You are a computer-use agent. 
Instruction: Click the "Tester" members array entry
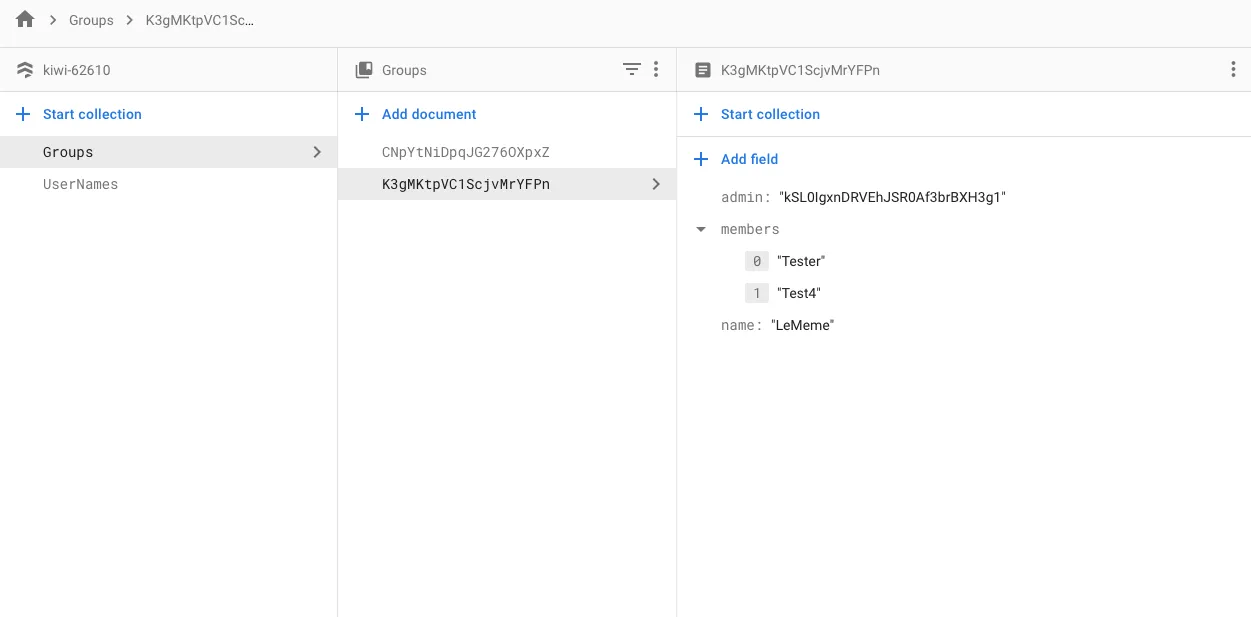tap(801, 261)
